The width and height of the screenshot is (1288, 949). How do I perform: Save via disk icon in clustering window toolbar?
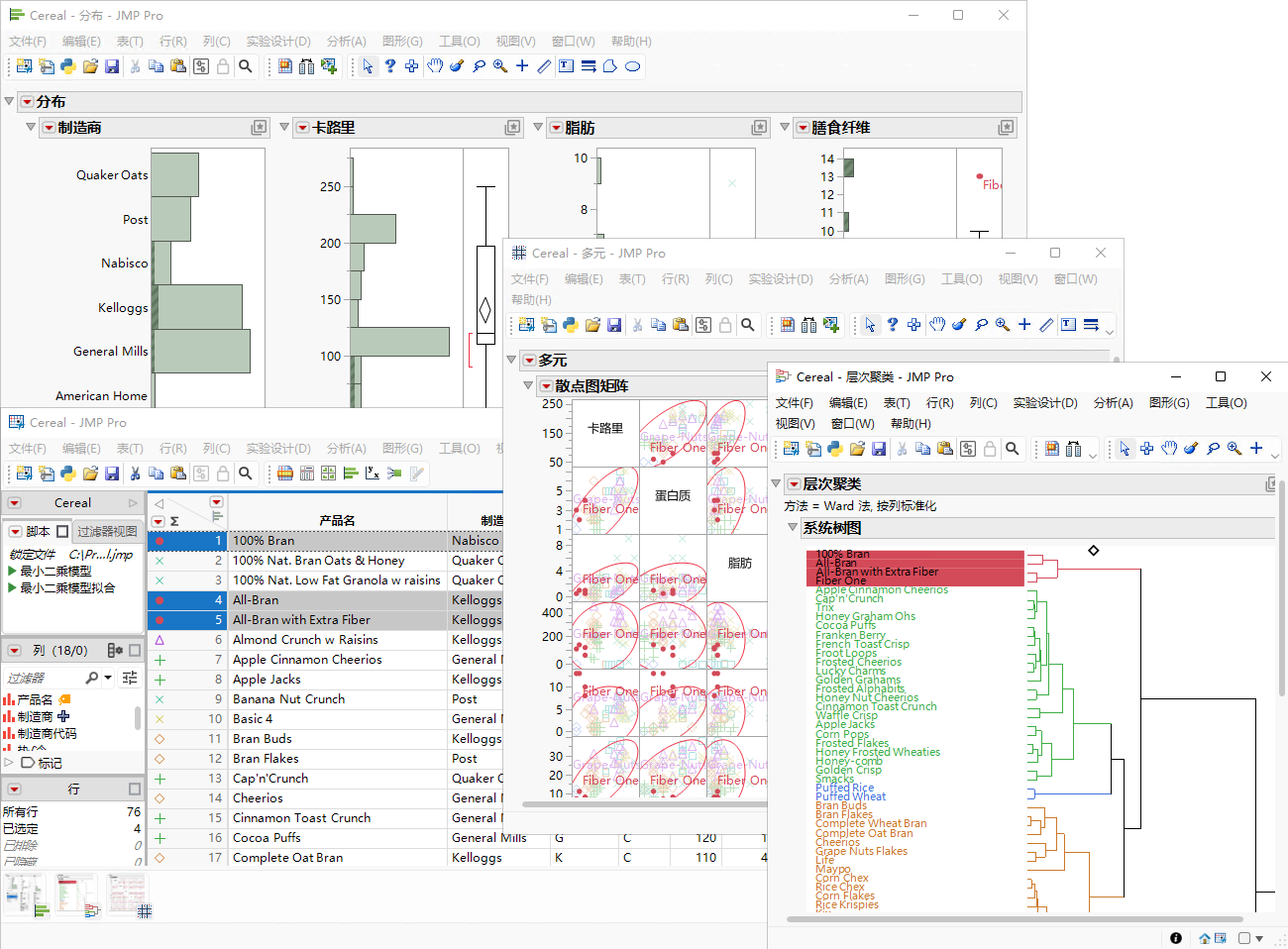(879, 449)
